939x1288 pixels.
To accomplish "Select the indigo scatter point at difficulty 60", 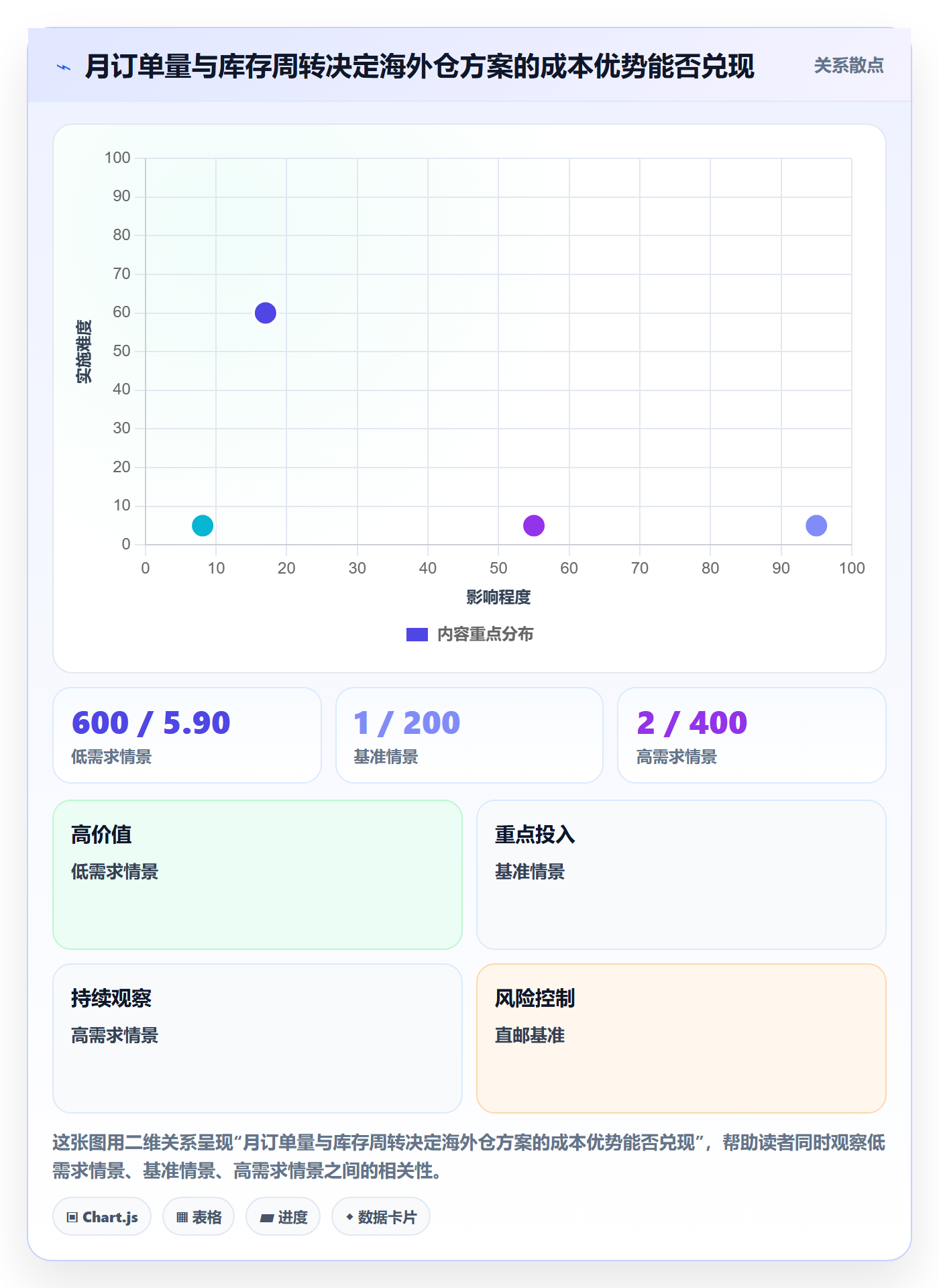I will coord(266,313).
